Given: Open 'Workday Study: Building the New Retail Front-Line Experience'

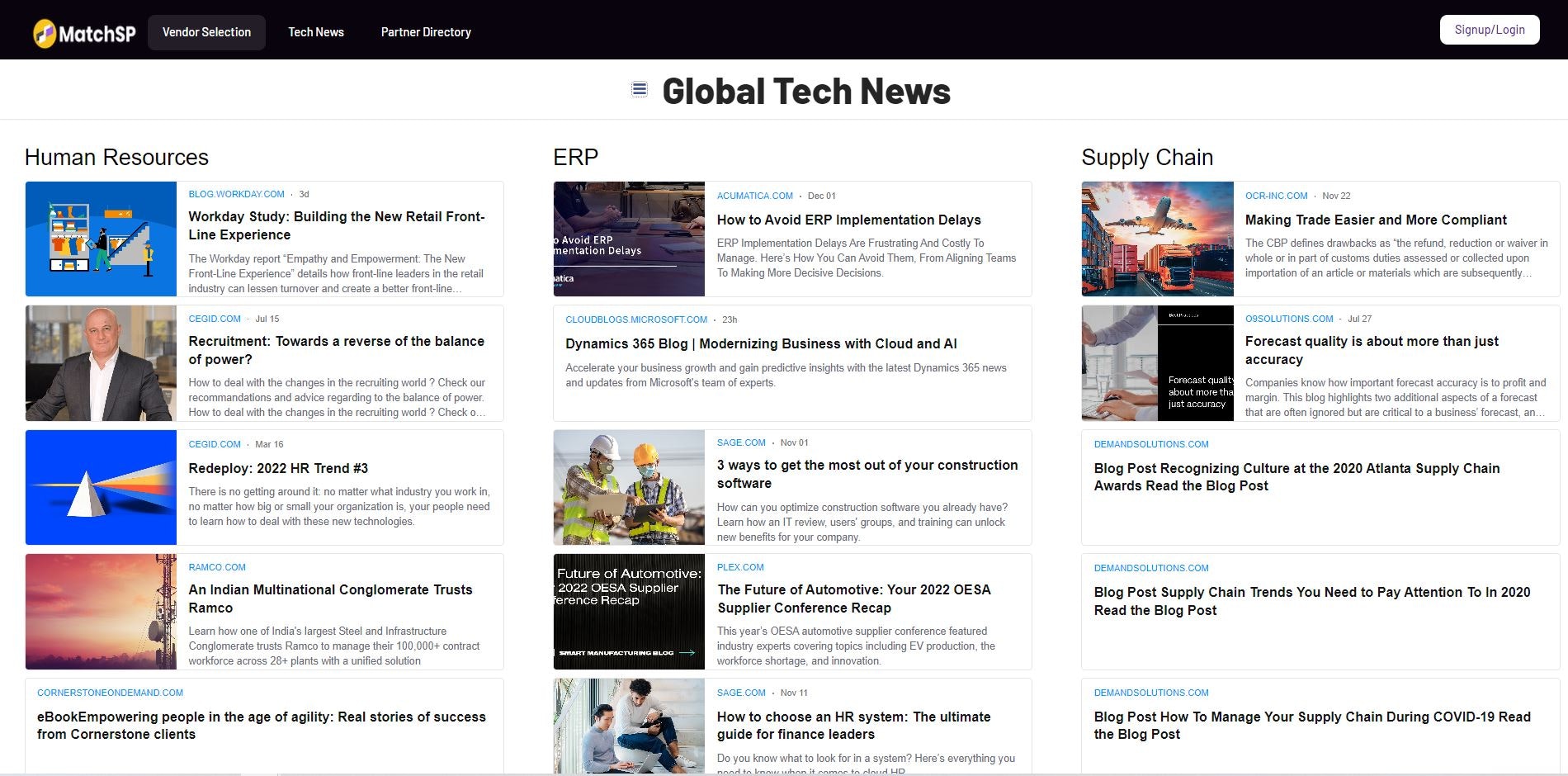Looking at the screenshot, I should tap(337, 225).
